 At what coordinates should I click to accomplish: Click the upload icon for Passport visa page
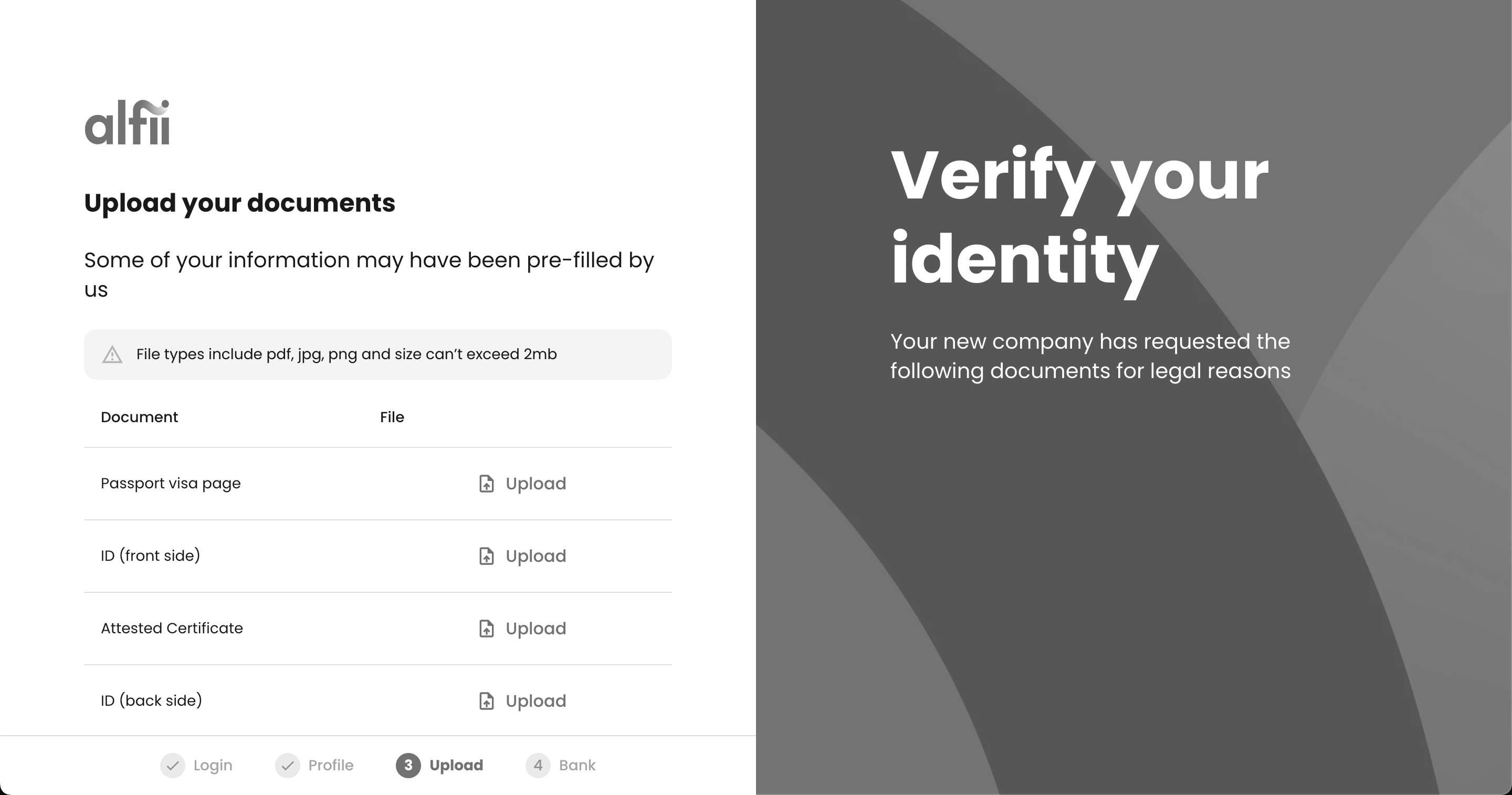[x=487, y=484]
